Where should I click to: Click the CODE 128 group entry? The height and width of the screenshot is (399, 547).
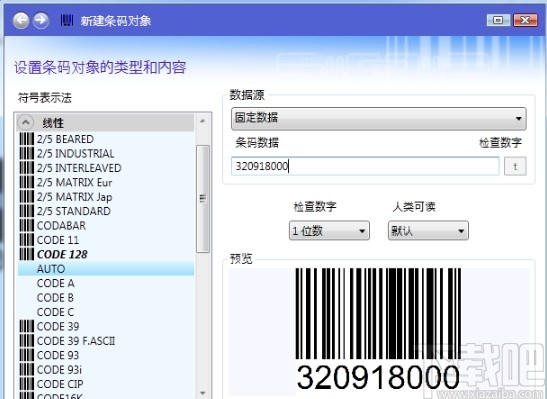62,254
